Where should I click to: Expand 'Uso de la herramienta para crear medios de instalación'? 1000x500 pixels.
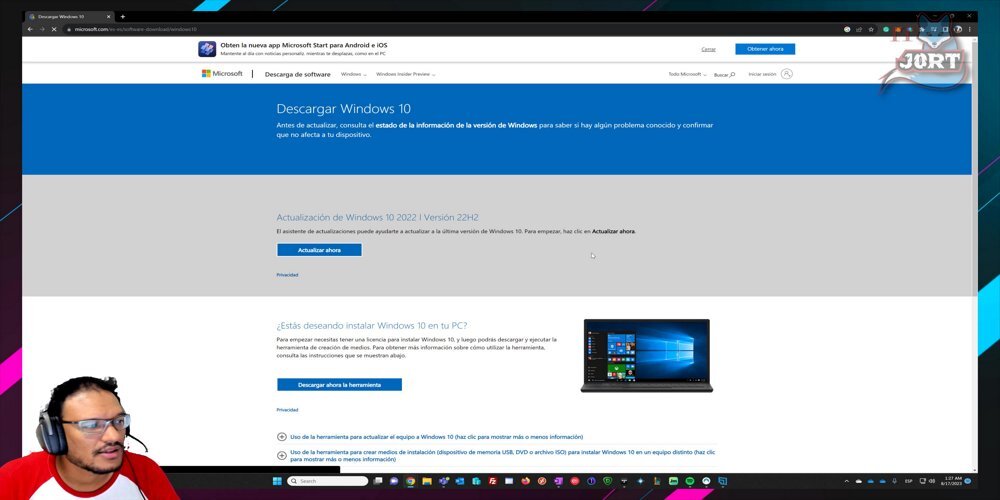(x=496, y=455)
